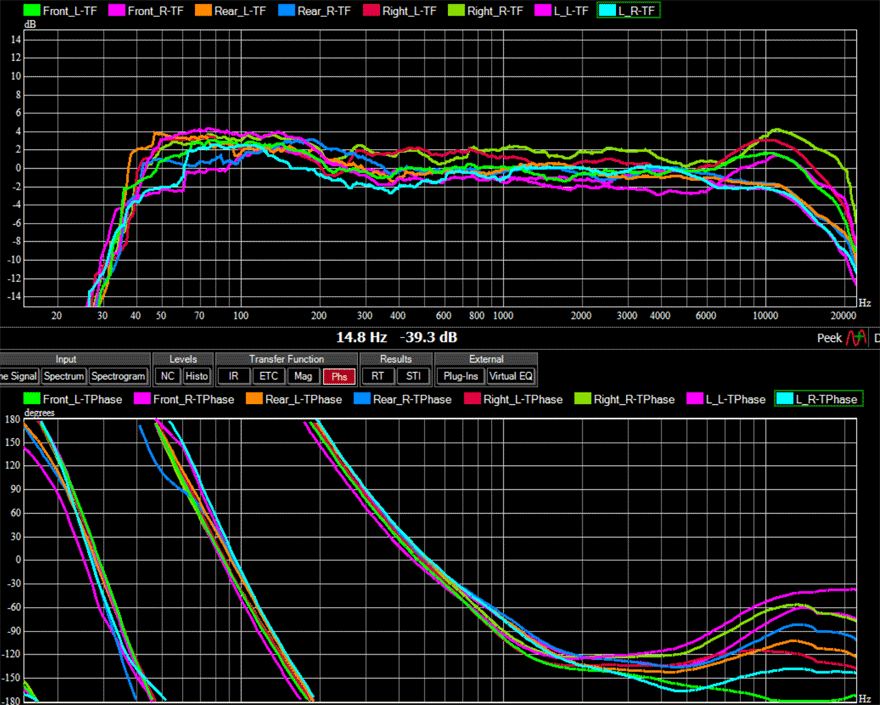Click the Transfer Function group header

[x=286, y=359]
